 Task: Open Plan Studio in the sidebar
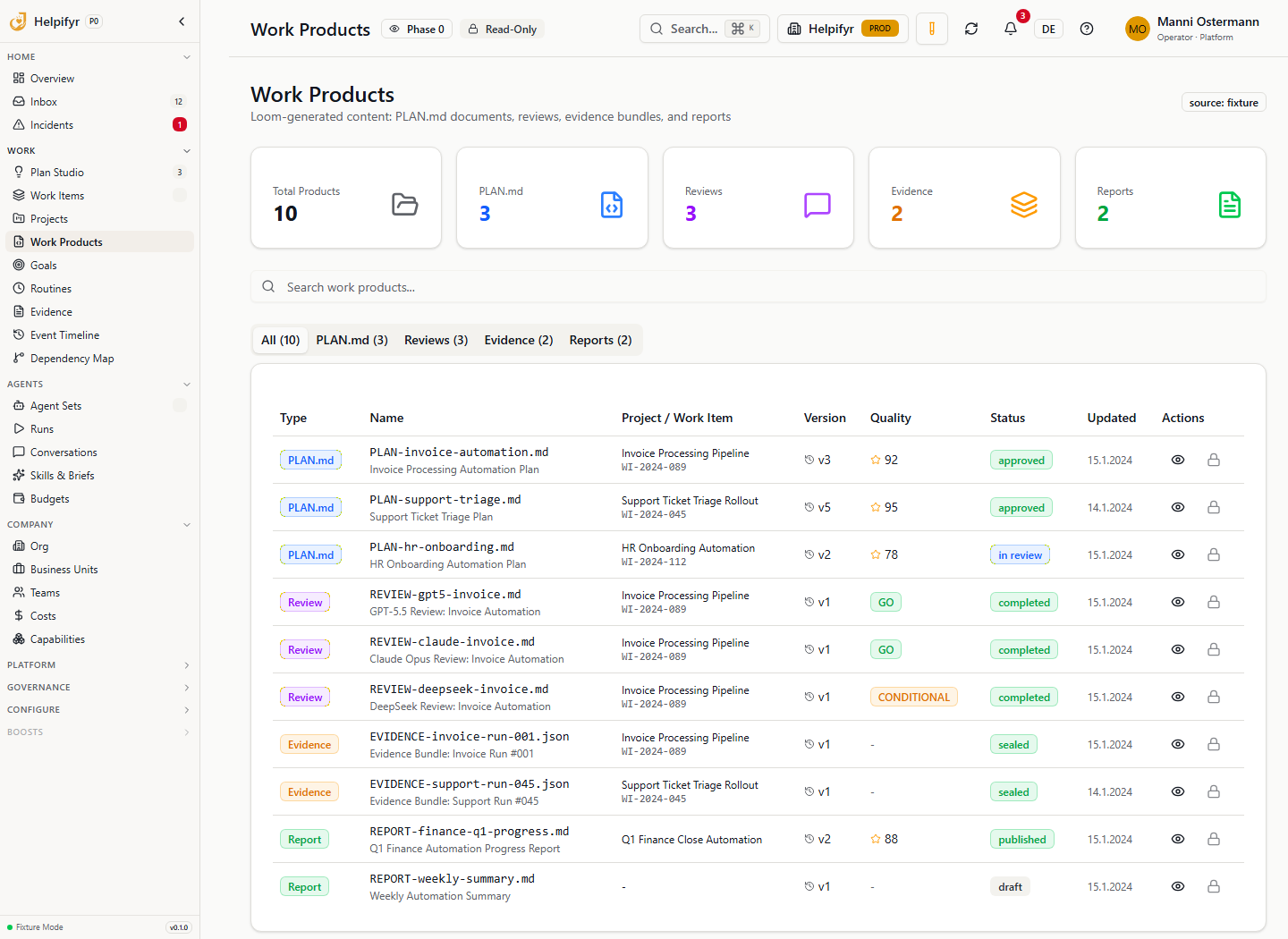pyautogui.click(x=99, y=173)
